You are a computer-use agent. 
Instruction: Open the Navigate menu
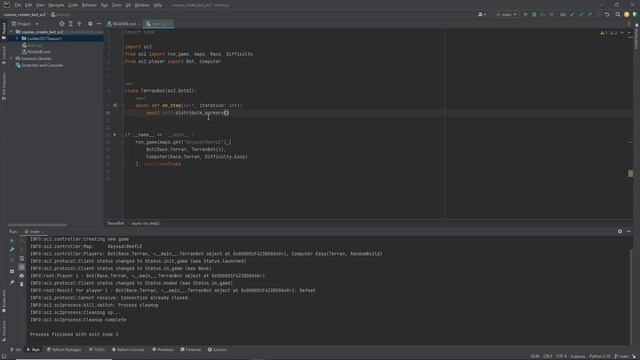click(x=56, y=5)
